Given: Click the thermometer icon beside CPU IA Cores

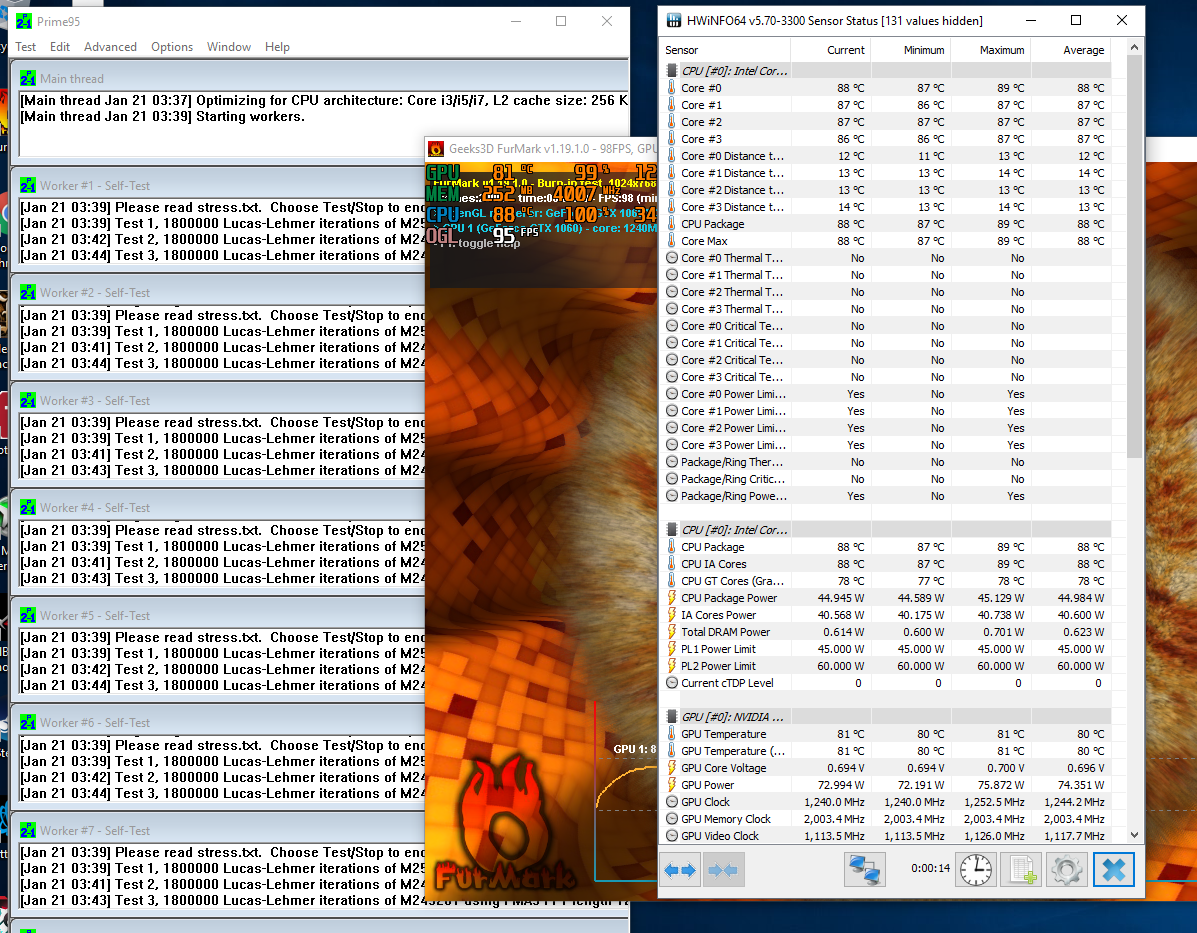Looking at the screenshot, I should pos(672,563).
